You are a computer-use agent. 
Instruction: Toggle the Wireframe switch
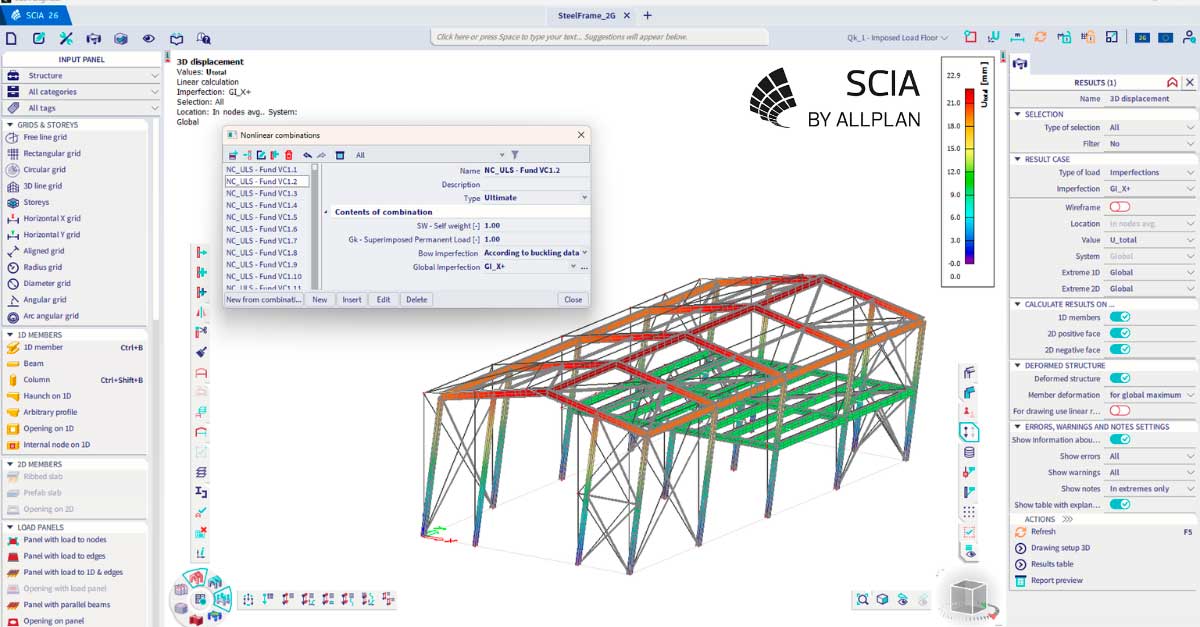tap(1119, 207)
